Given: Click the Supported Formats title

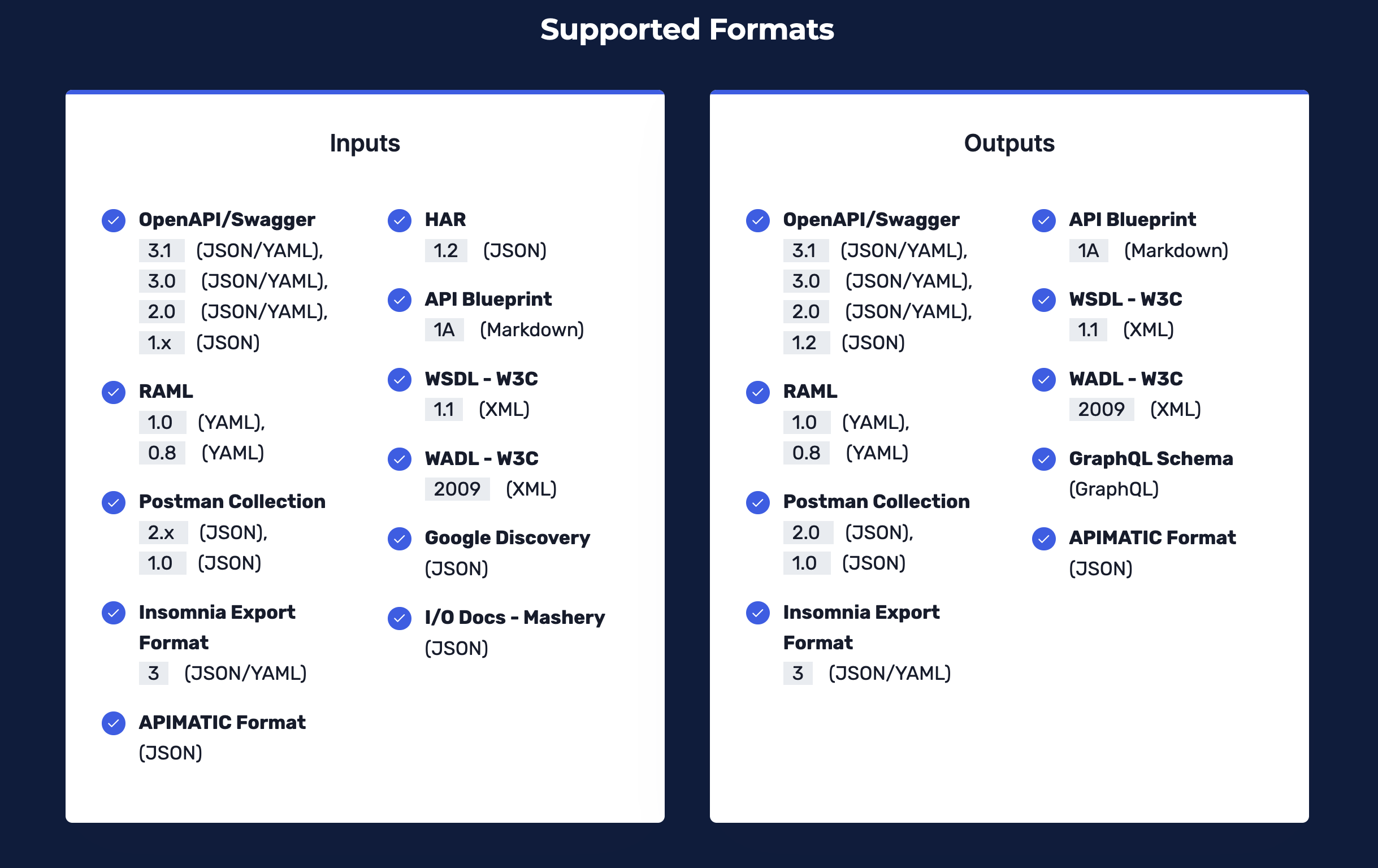Looking at the screenshot, I should tap(687, 29).
